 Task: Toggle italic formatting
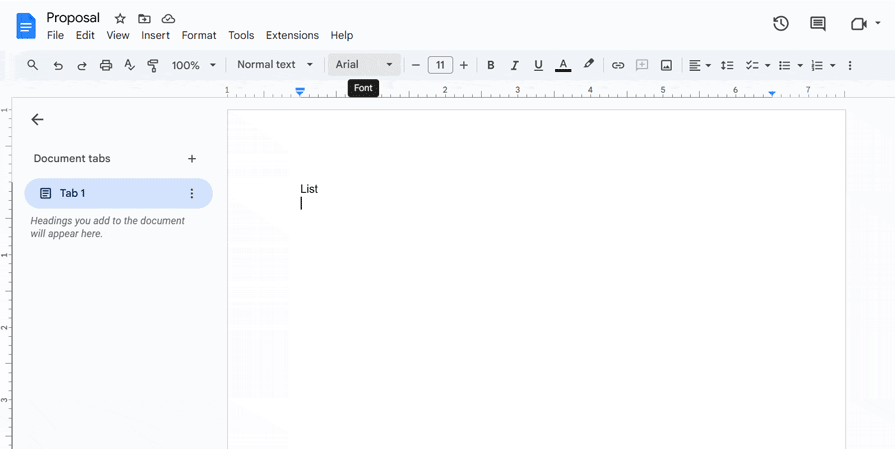point(514,65)
